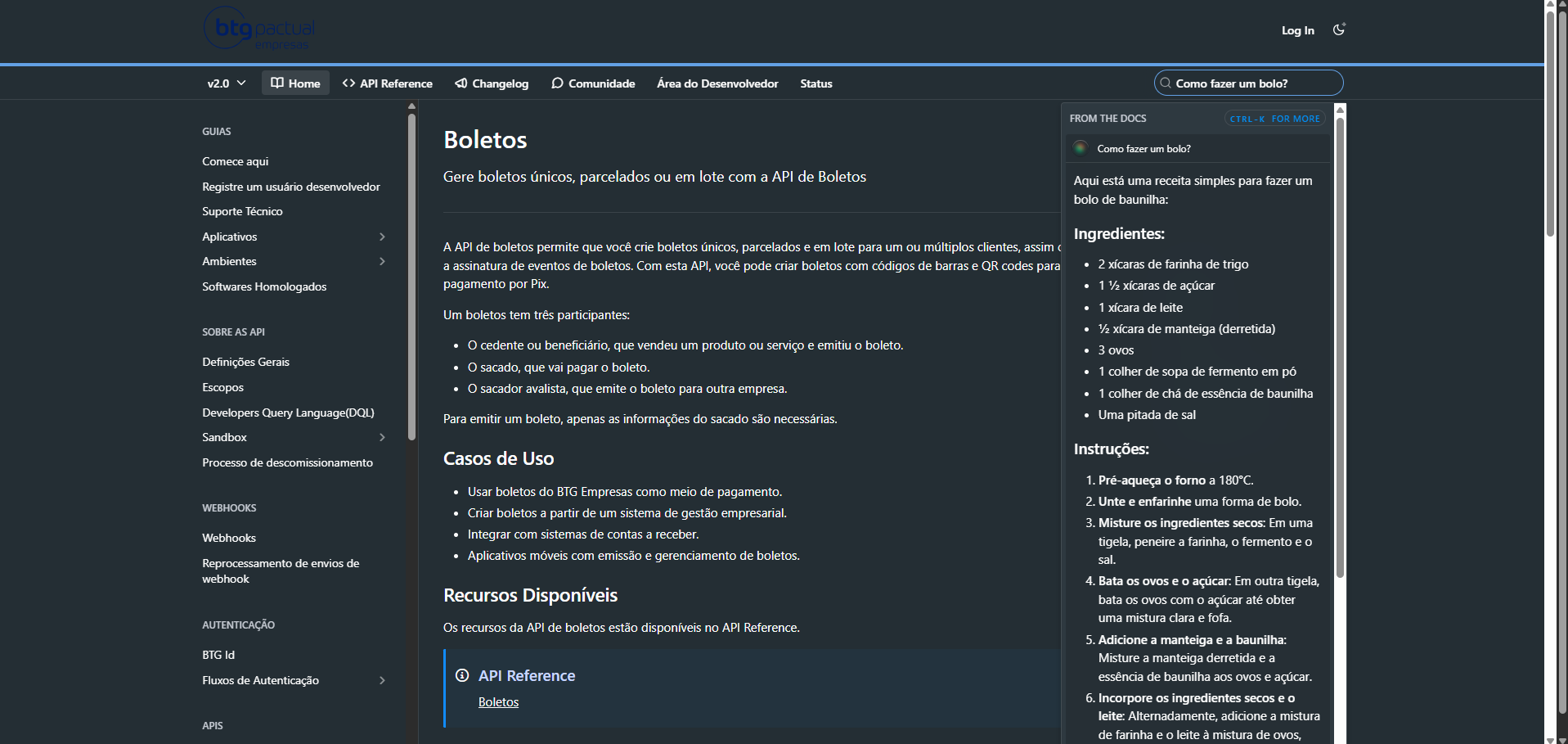
Task: Click the sidebar scroll-up arrow
Action: point(411,106)
